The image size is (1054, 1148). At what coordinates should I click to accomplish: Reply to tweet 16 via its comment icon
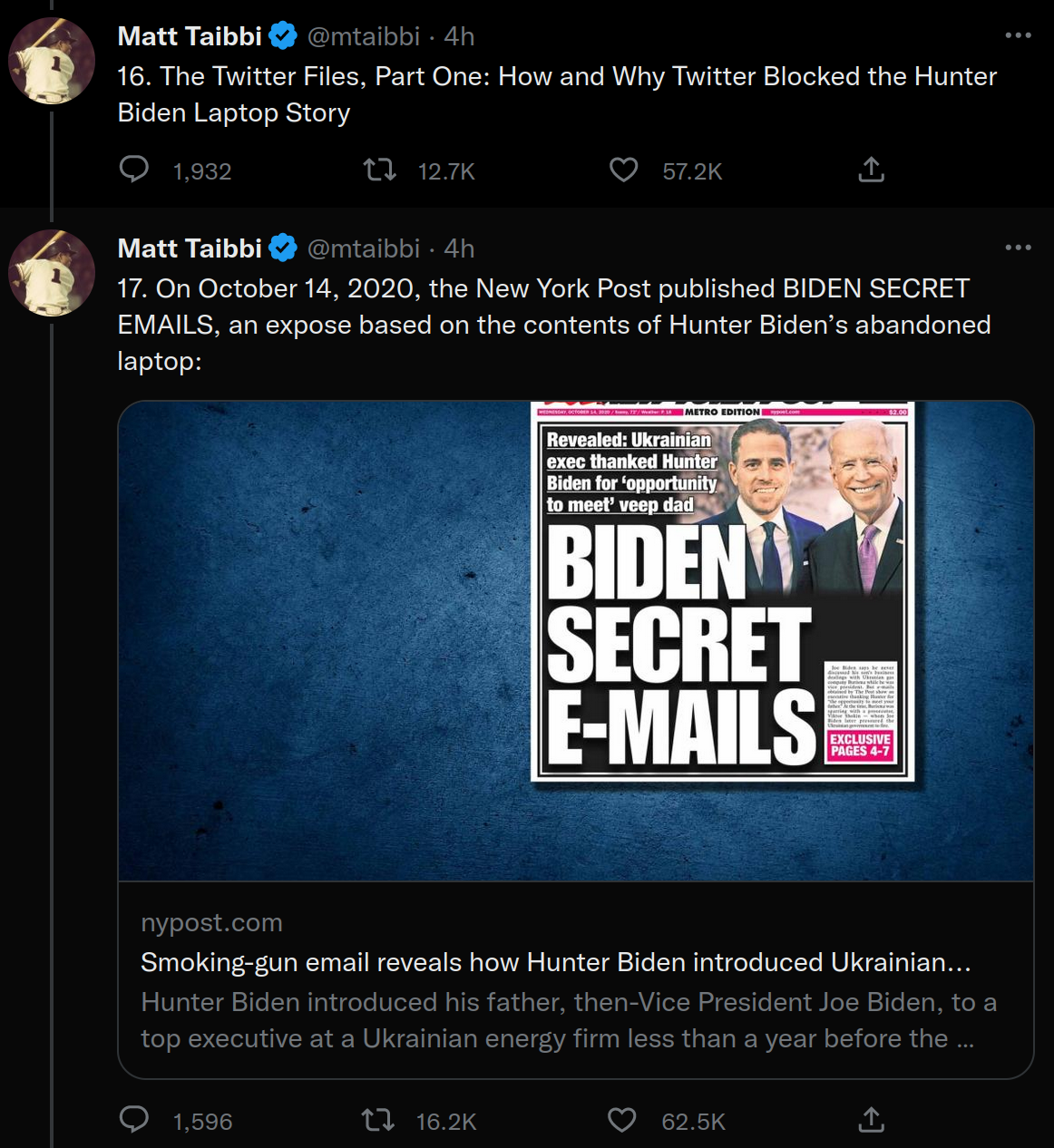tap(134, 170)
